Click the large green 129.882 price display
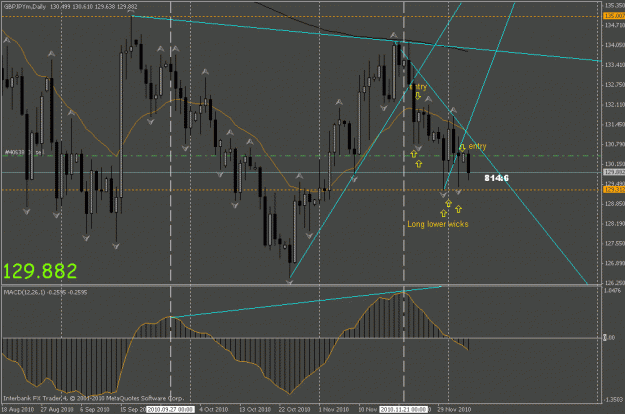The image size is (625, 414). (x=40, y=271)
